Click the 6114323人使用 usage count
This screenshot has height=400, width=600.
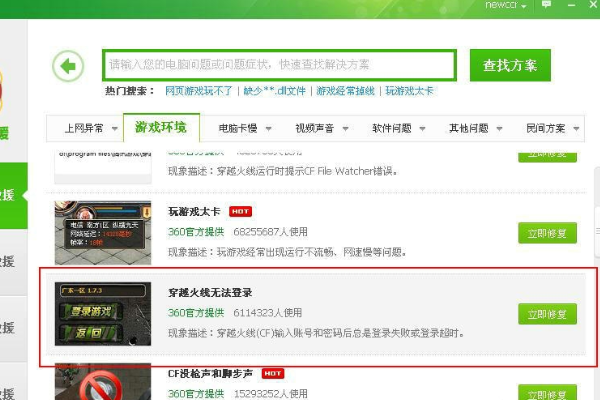(x=268, y=313)
